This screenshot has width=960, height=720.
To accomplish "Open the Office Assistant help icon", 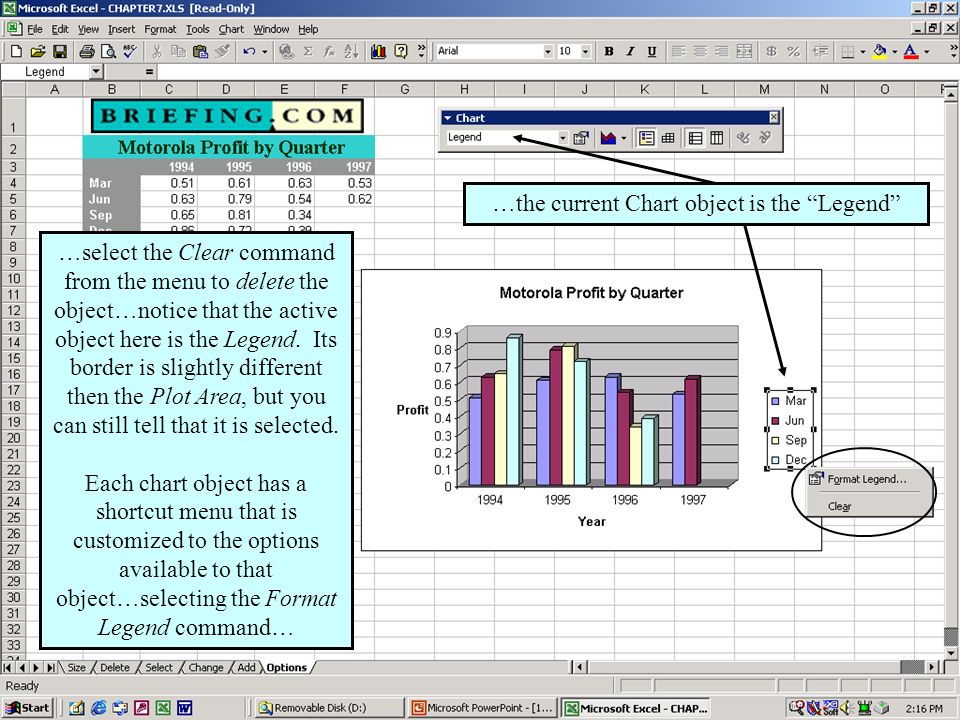I will coord(401,51).
